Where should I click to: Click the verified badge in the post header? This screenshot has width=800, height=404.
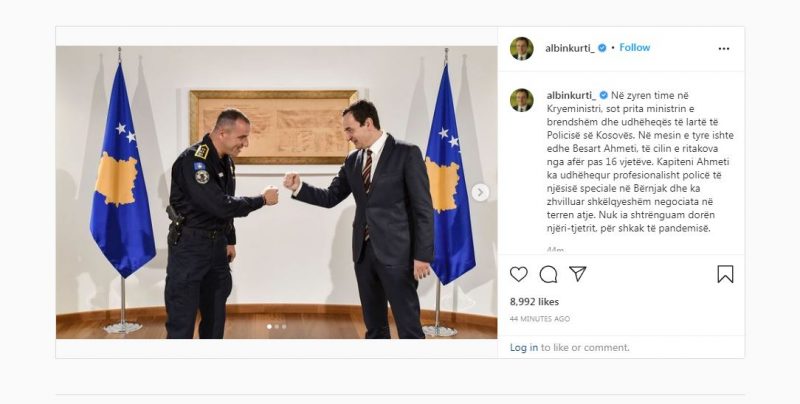(x=602, y=48)
